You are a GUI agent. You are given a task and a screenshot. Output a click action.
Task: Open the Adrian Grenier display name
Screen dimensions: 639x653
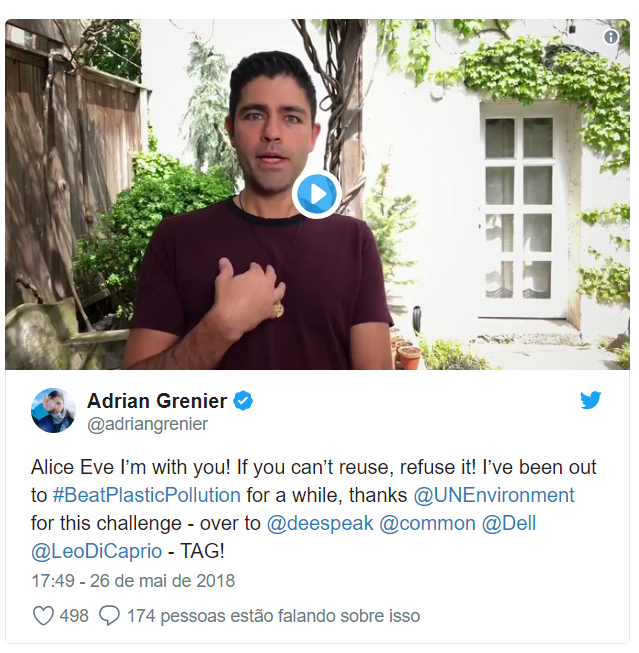point(157,401)
